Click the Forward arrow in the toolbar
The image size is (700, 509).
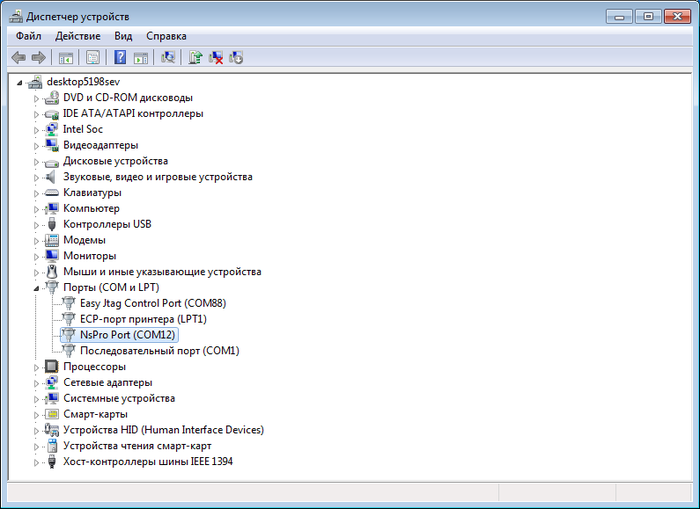coord(38,58)
